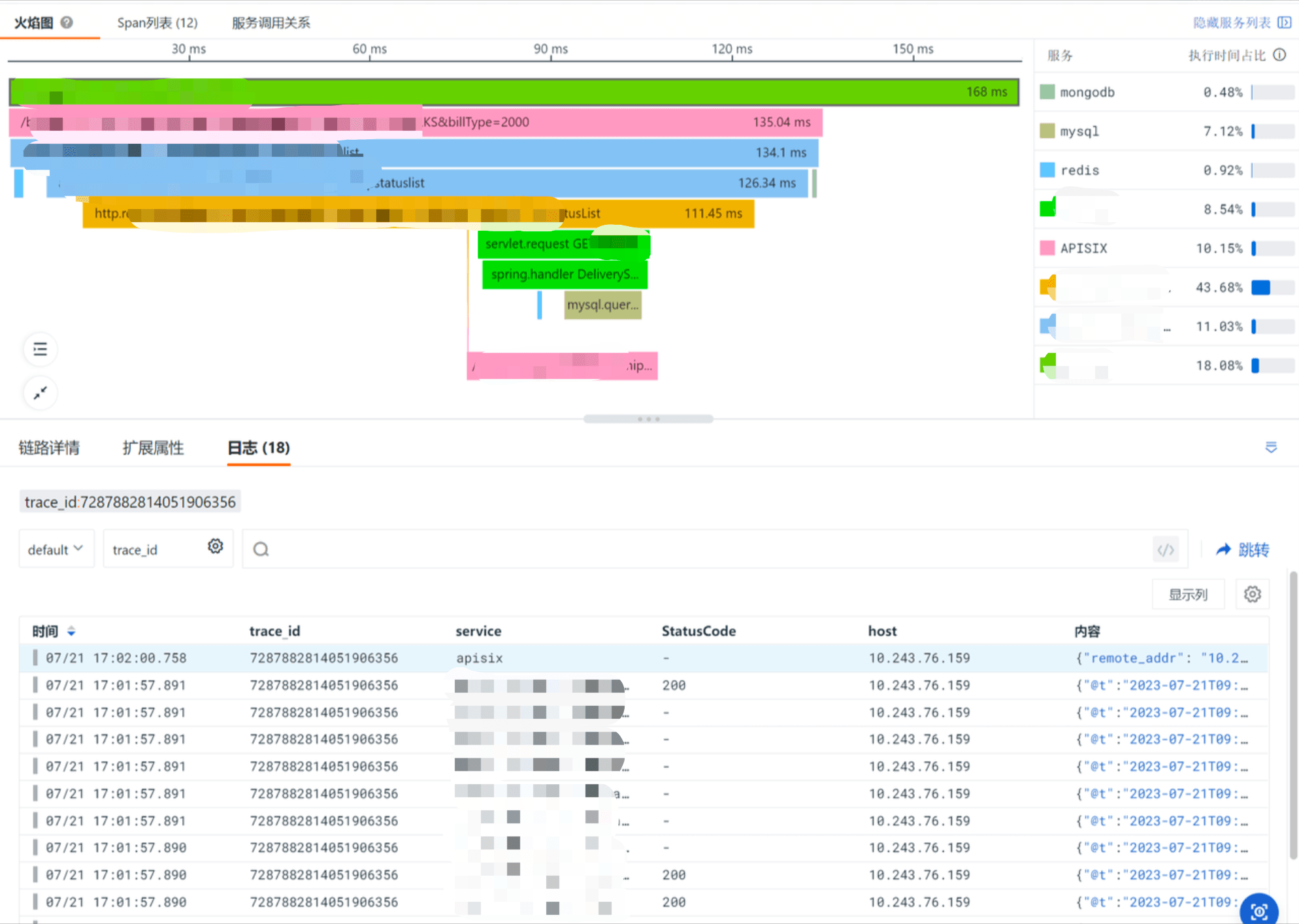
Task: Click the pink 135.04 ms span bar
Action: [x=416, y=122]
